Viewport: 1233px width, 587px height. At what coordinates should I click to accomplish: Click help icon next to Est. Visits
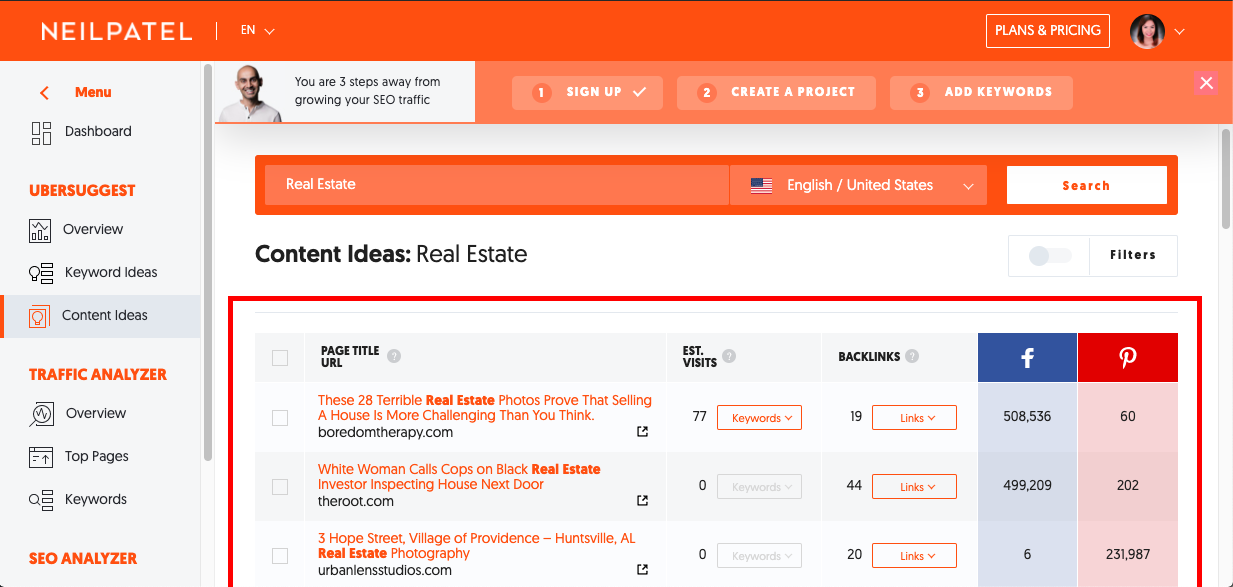point(729,357)
